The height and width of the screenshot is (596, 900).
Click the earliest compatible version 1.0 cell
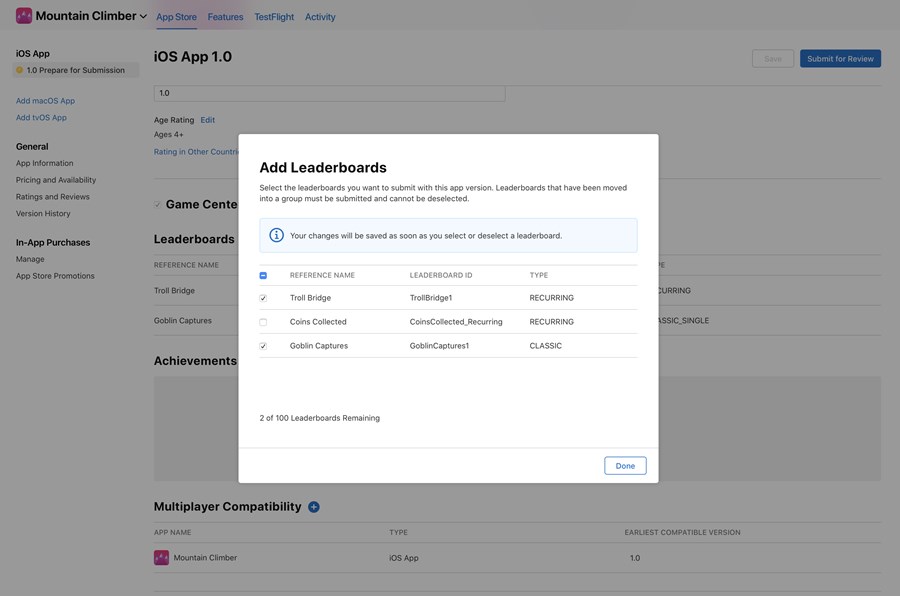pyautogui.click(x=635, y=558)
